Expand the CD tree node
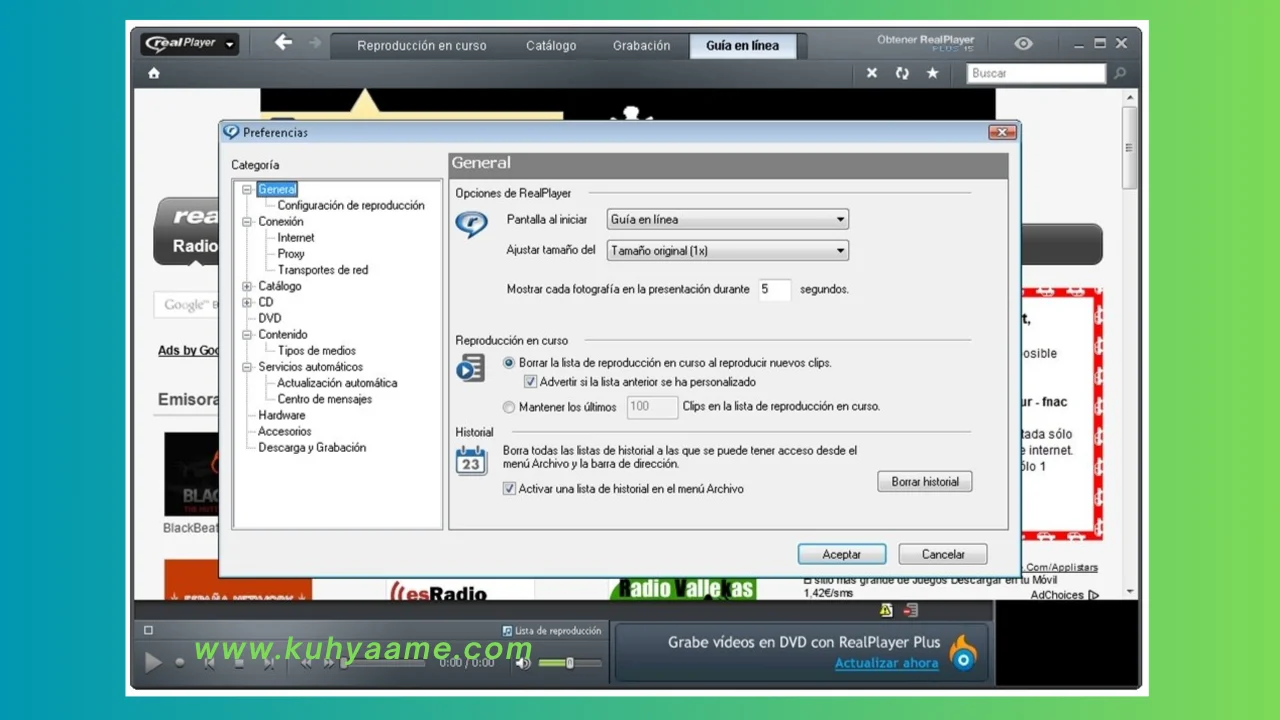1280x720 pixels. coord(247,302)
